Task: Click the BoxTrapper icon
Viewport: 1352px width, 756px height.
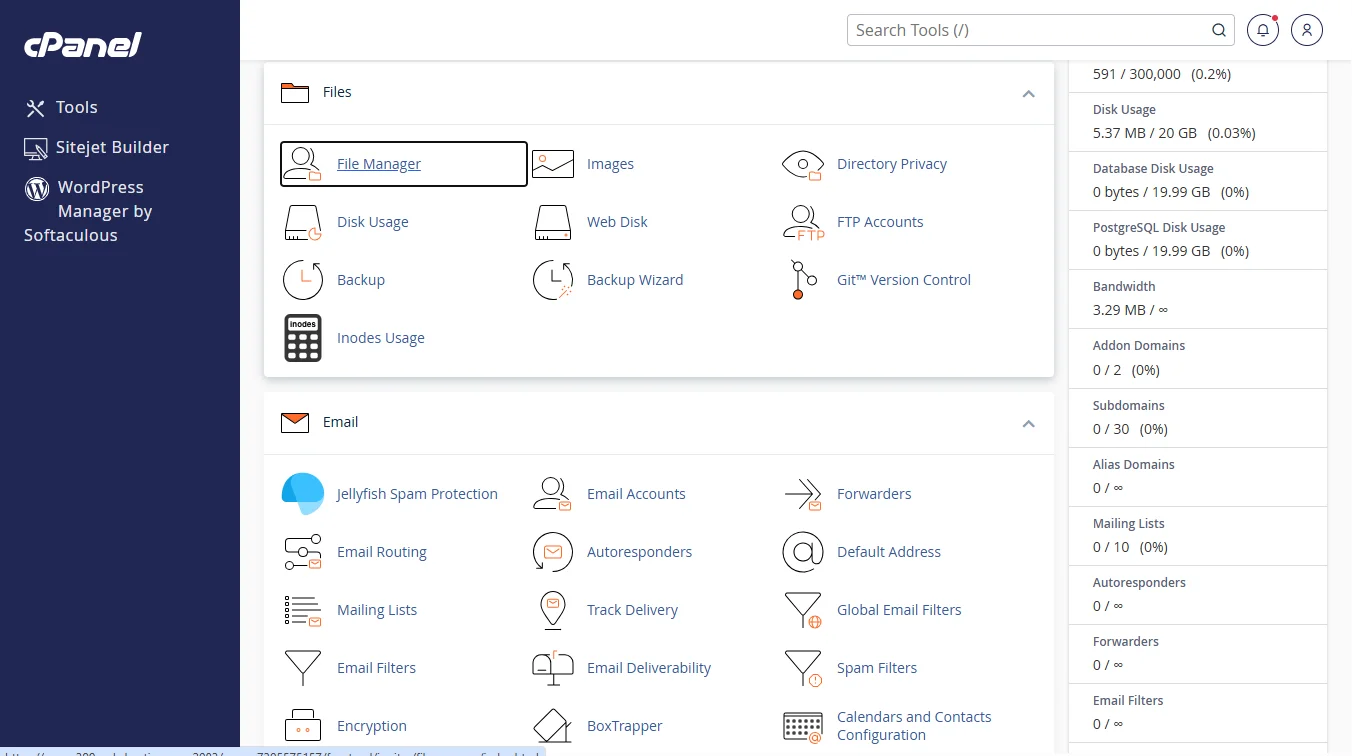Action: tap(553, 726)
